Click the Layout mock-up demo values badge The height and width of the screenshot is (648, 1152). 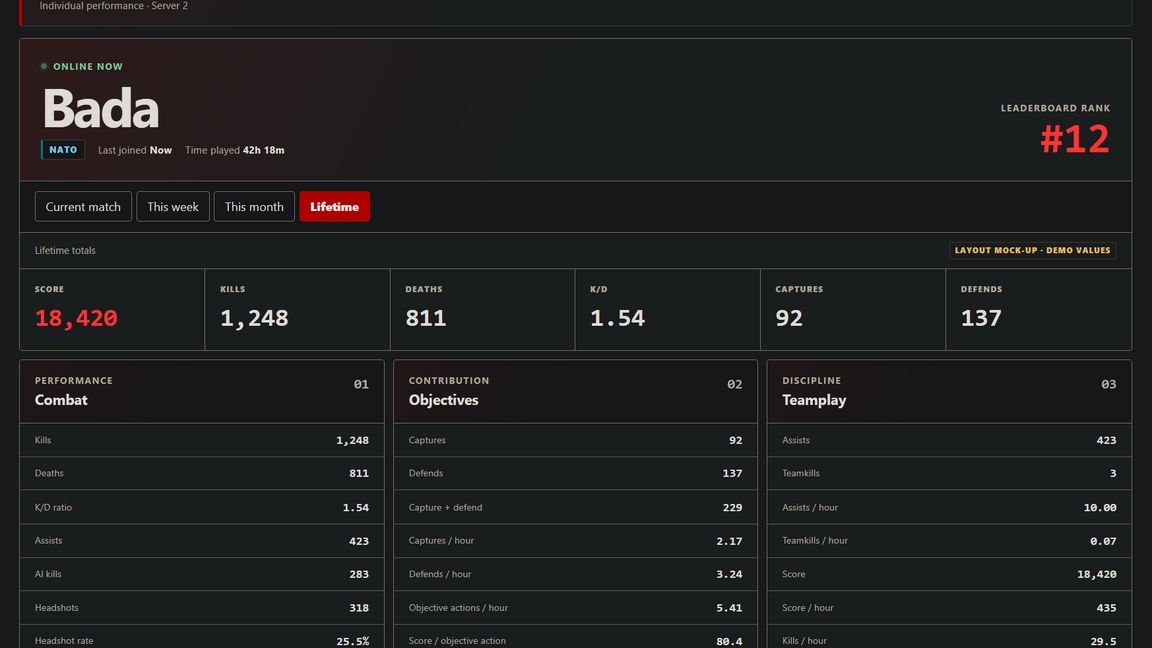click(x=1032, y=251)
